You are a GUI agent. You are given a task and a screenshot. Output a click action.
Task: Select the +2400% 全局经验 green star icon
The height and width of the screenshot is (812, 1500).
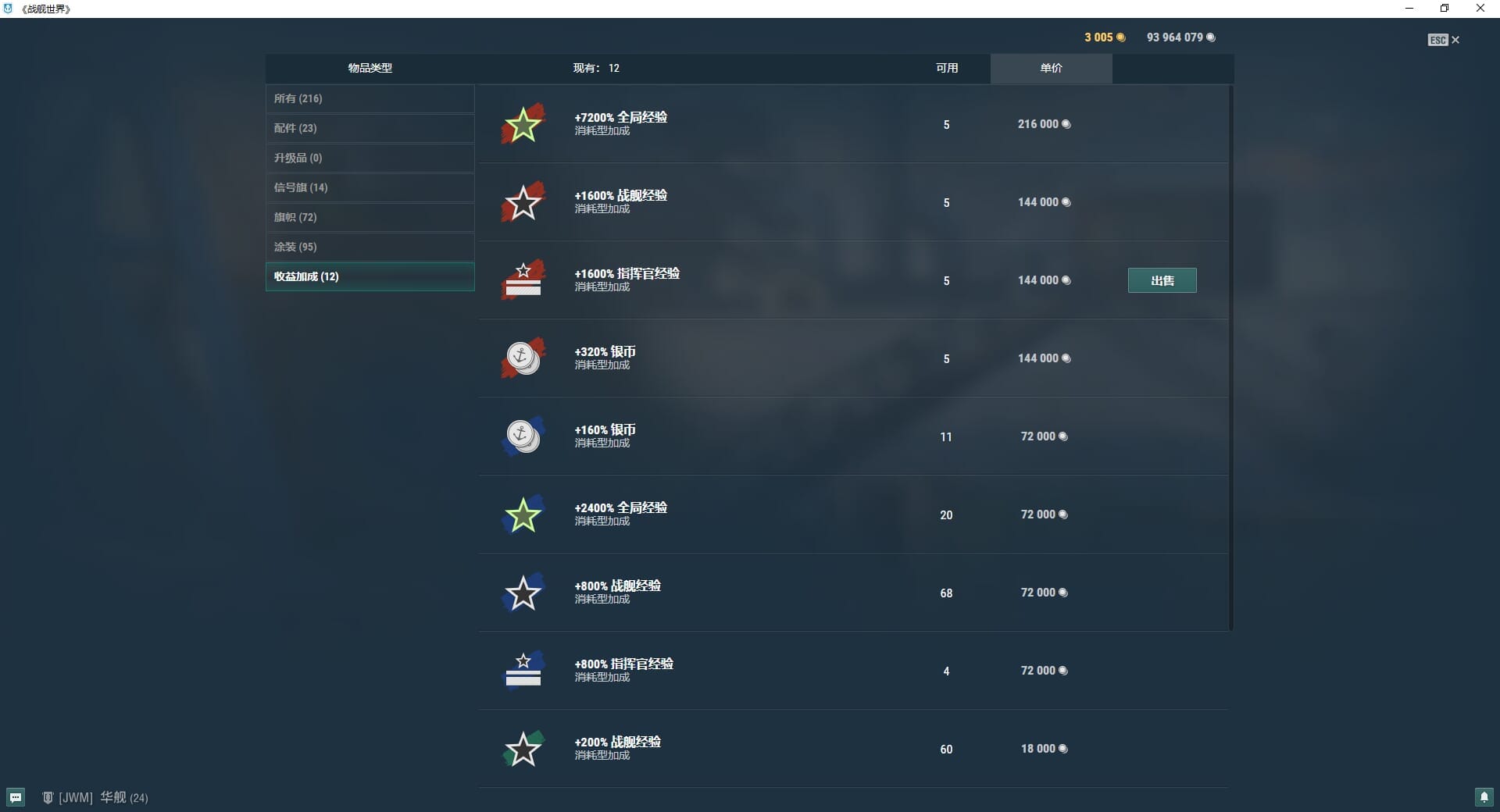tap(523, 515)
